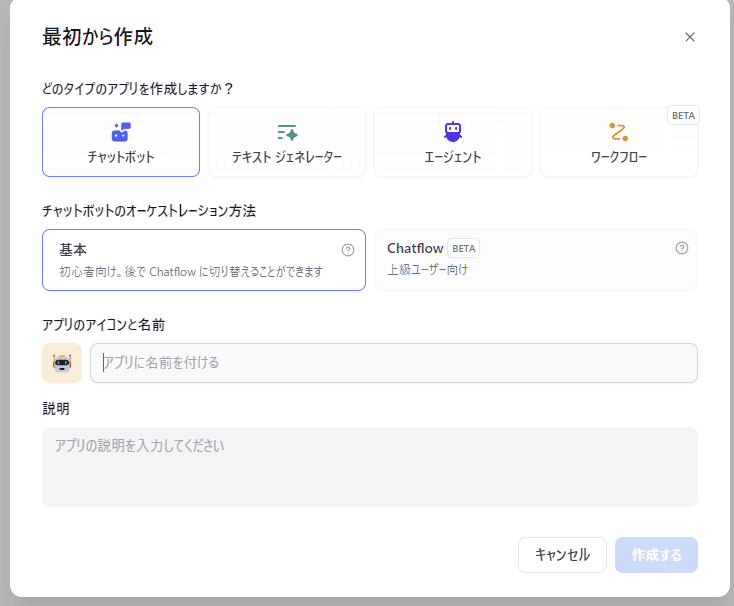Click the chatbot icon in チャットボット card
Image resolution: width=734 pixels, height=606 pixels.
point(121,132)
